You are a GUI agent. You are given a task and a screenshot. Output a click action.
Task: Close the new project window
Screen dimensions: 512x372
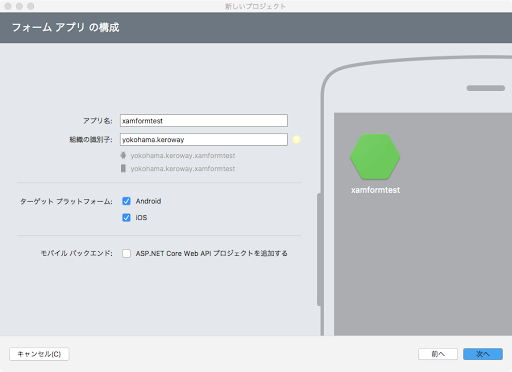(8, 6)
